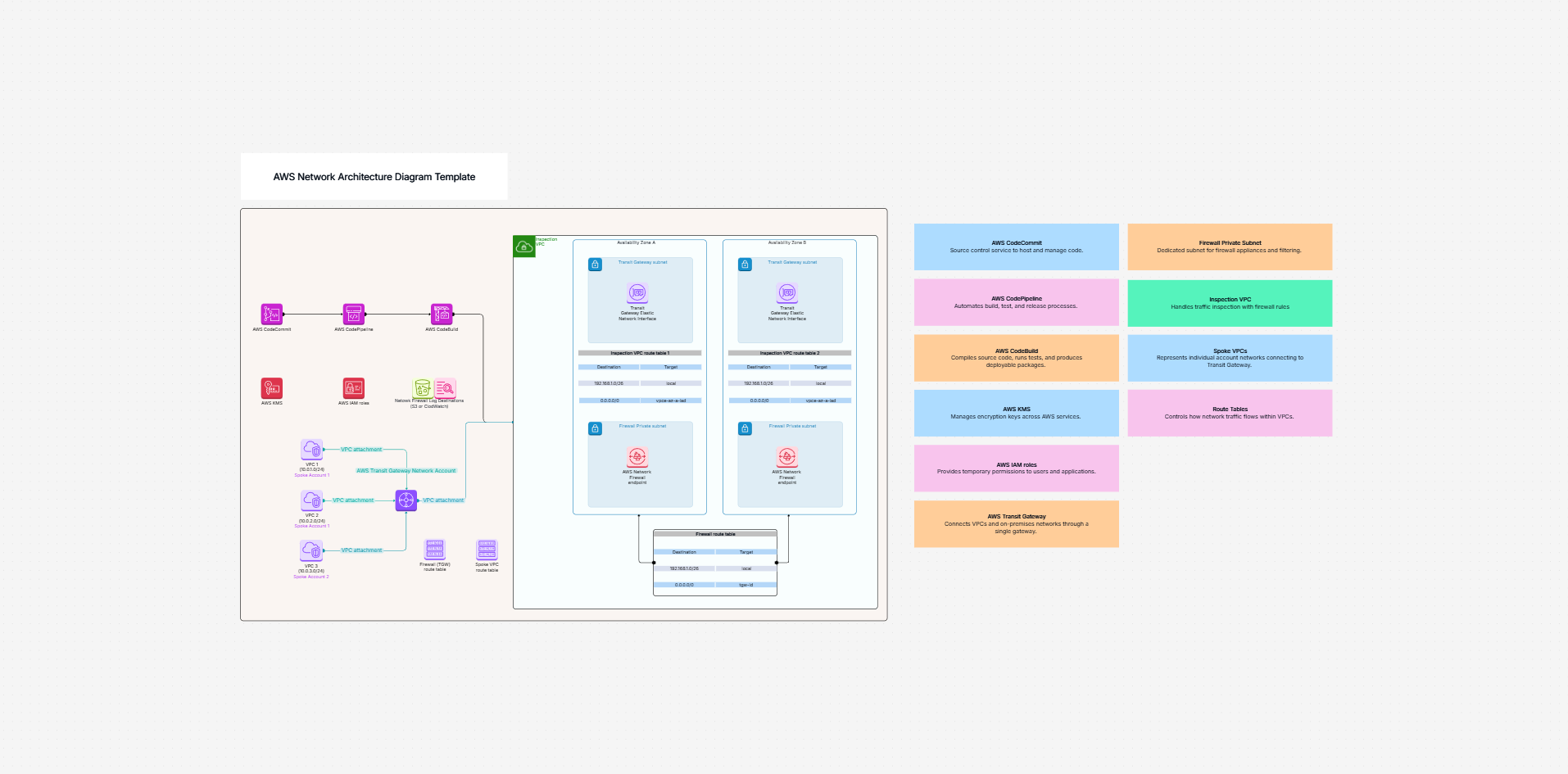This screenshot has width=1568, height=774.
Task: Select the pink AWS IAM roles legend note
Action: click(1017, 468)
